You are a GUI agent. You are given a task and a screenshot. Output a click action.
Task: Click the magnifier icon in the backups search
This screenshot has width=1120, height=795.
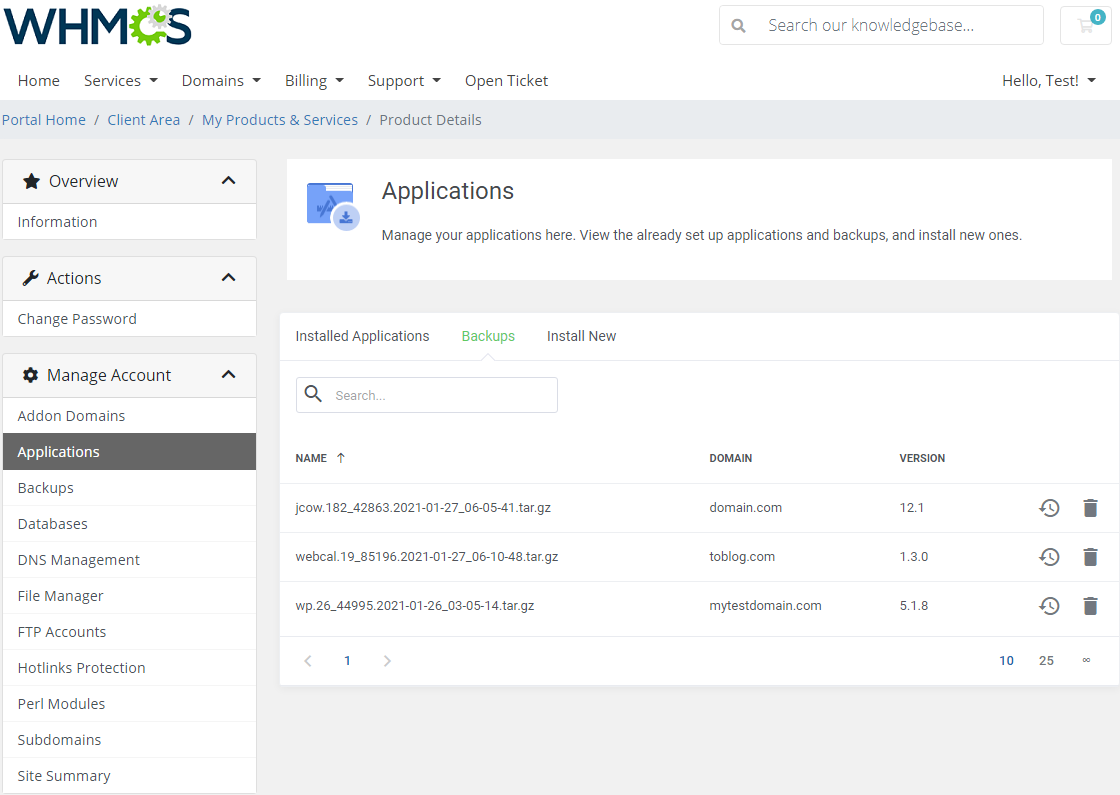(313, 394)
